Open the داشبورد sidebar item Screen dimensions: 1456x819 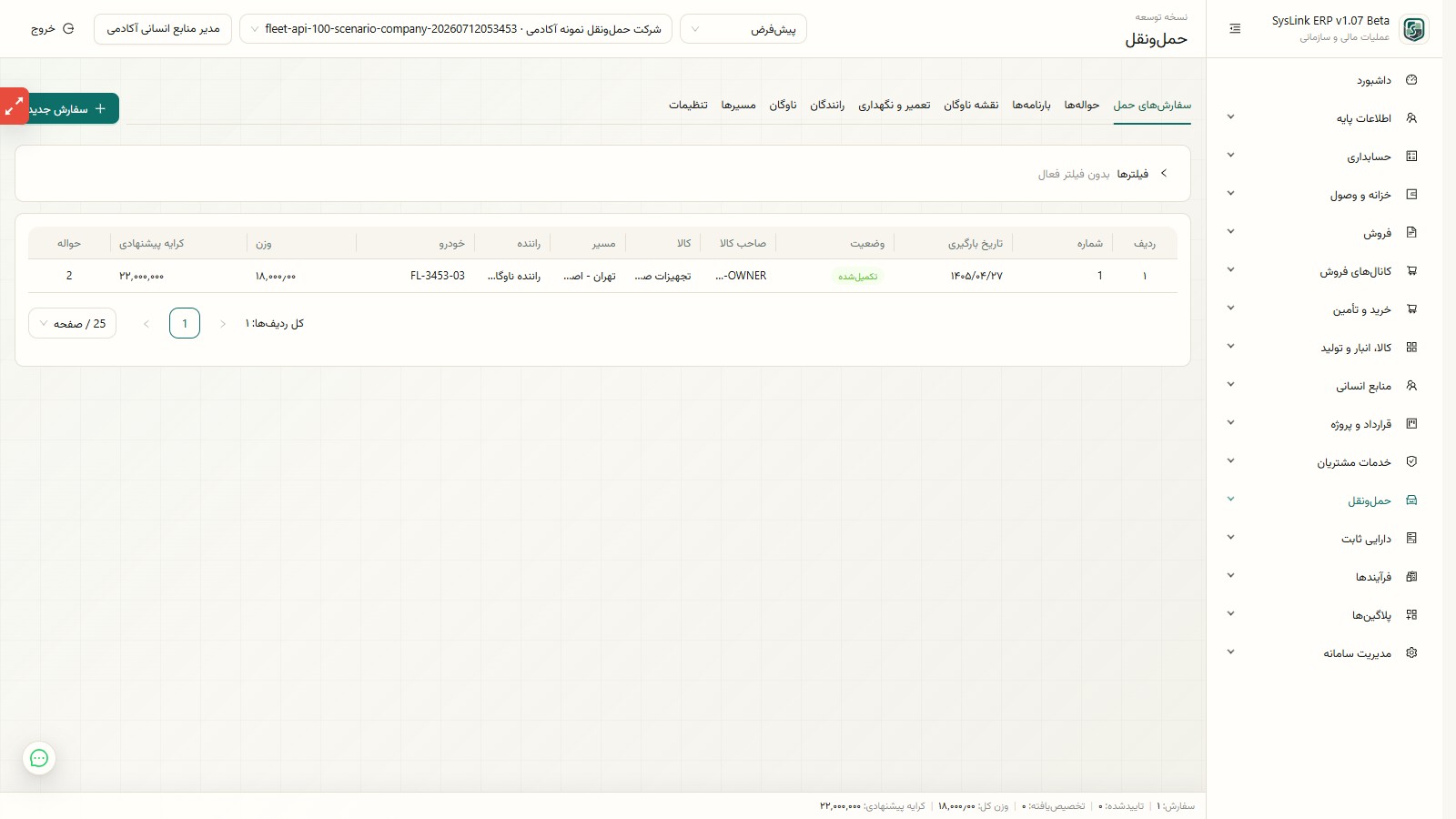(1373, 80)
